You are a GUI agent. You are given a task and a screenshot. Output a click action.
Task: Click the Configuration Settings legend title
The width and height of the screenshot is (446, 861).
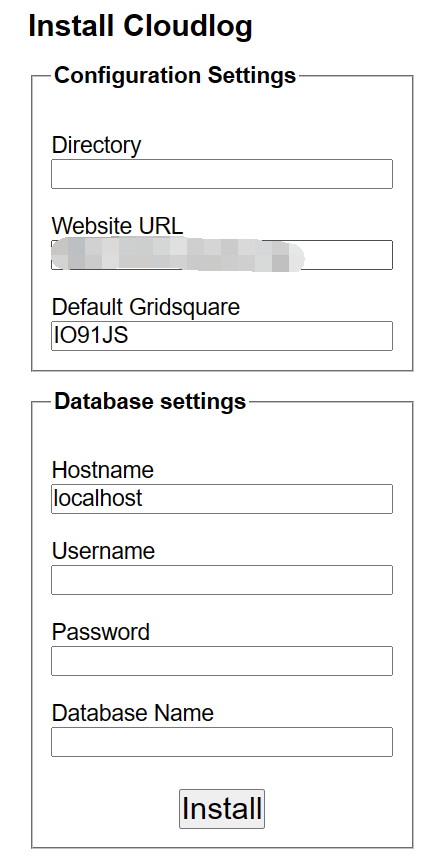[x=175, y=75]
